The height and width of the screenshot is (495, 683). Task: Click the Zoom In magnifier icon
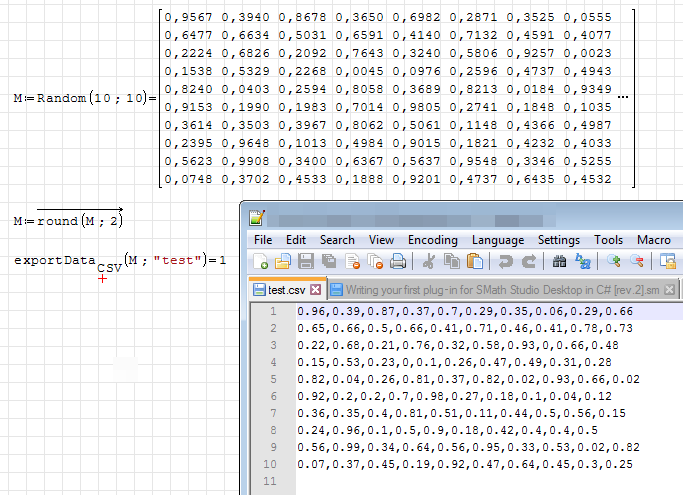point(613,263)
